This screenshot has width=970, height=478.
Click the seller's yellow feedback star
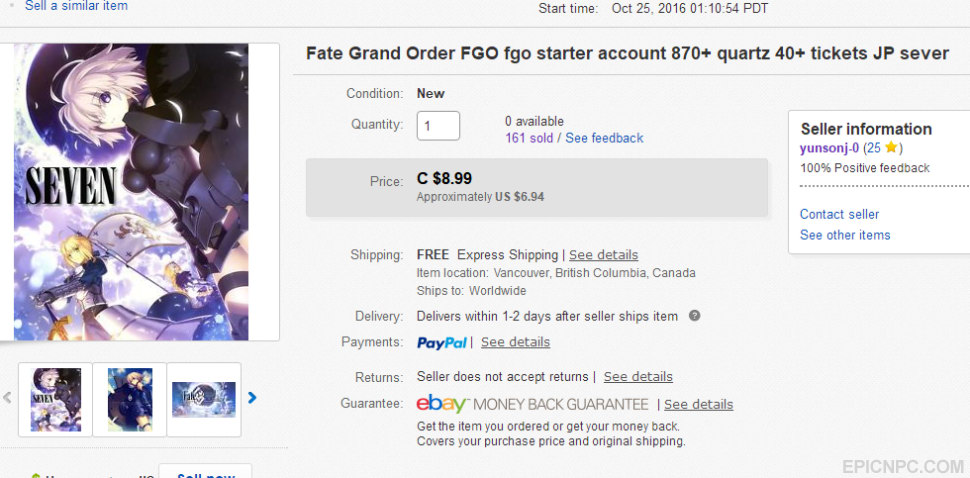(x=891, y=148)
